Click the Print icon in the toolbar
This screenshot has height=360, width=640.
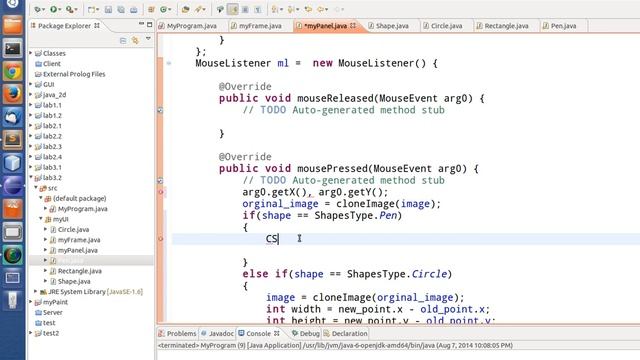point(133,9)
